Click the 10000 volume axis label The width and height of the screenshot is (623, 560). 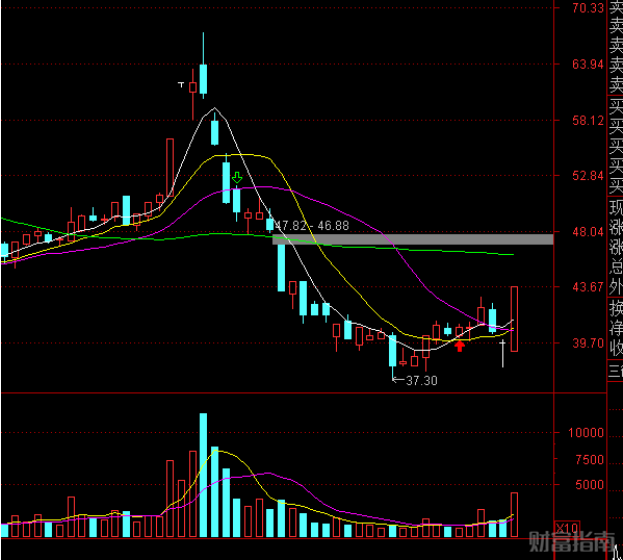[x=586, y=433]
